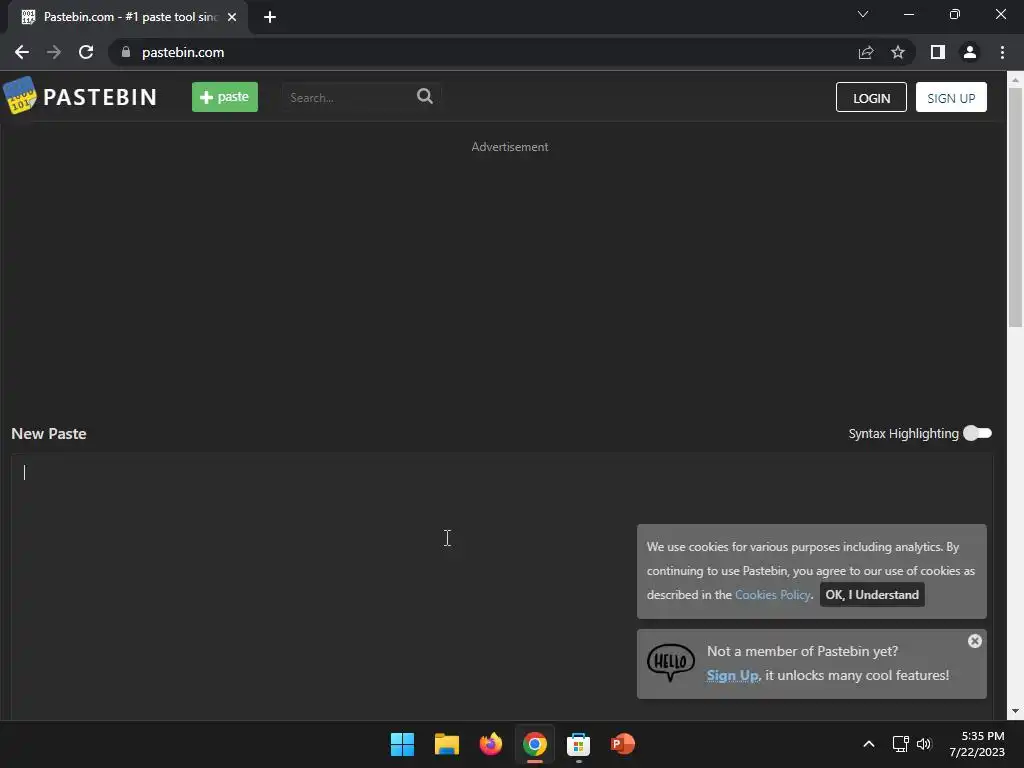The width and height of the screenshot is (1024, 768).
Task: Bookmark this tab with star icon
Action: (x=898, y=52)
